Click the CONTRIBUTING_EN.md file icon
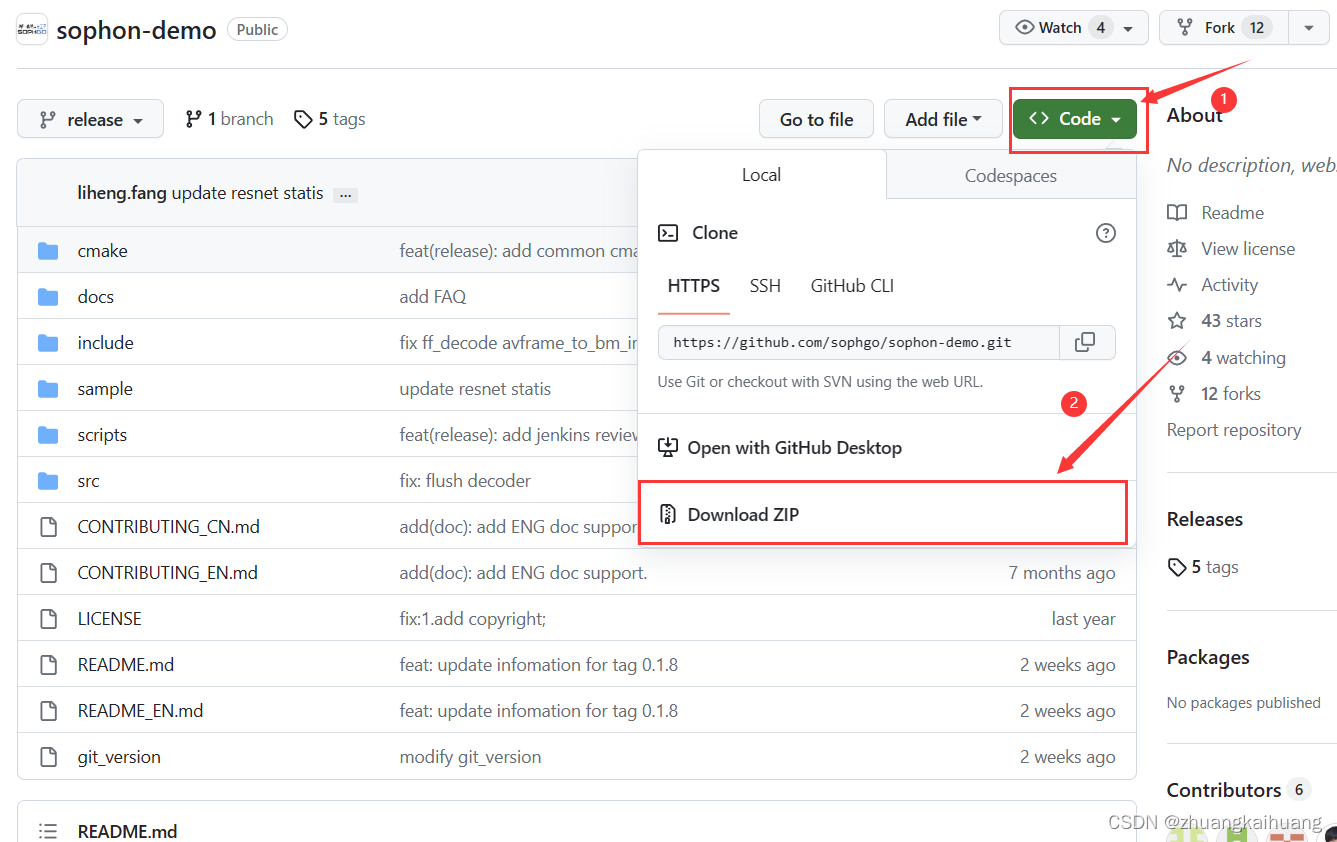Screen dimensions: 1337x842 48,573
